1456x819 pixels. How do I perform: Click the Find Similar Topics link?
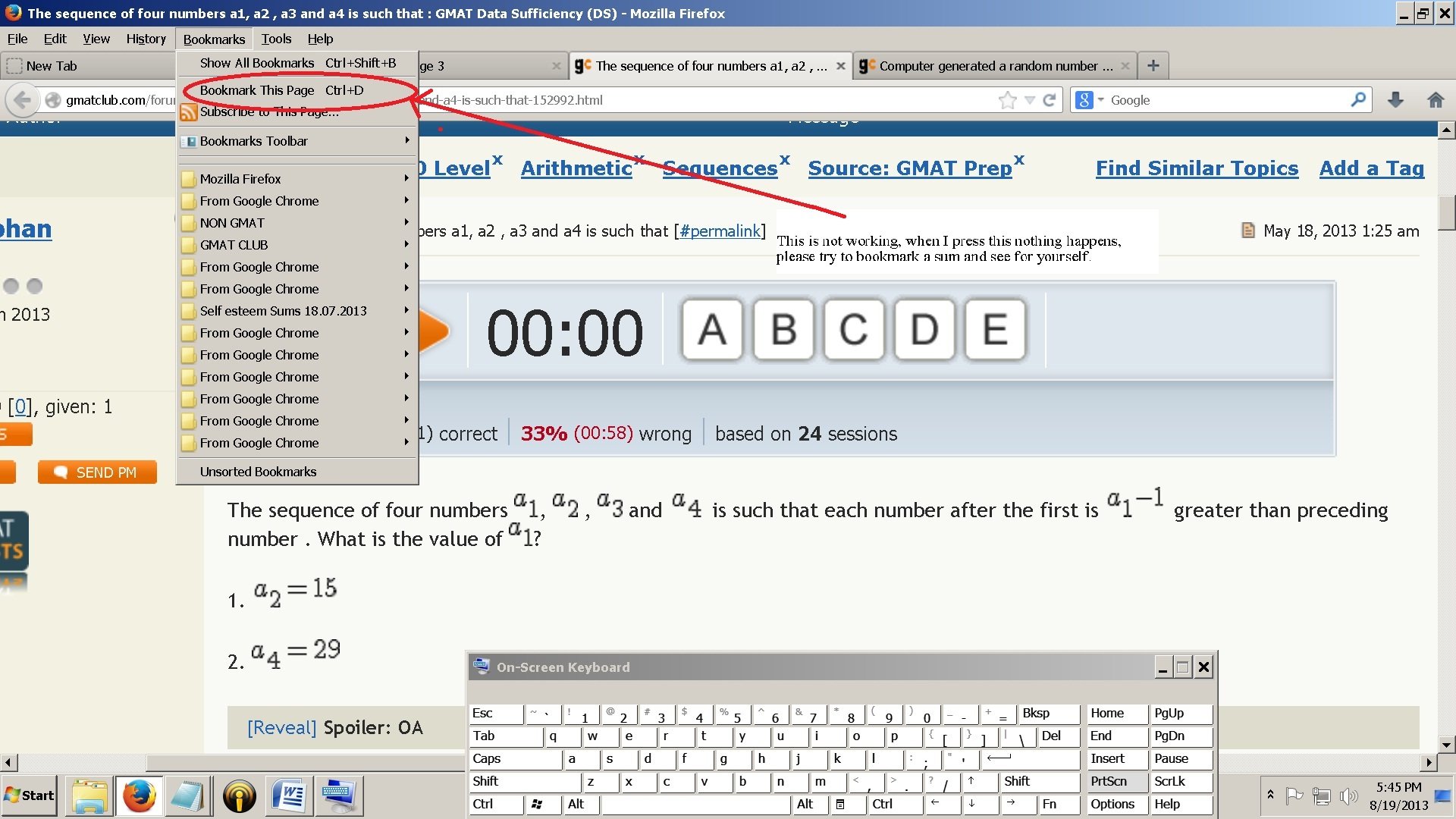point(1198,167)
